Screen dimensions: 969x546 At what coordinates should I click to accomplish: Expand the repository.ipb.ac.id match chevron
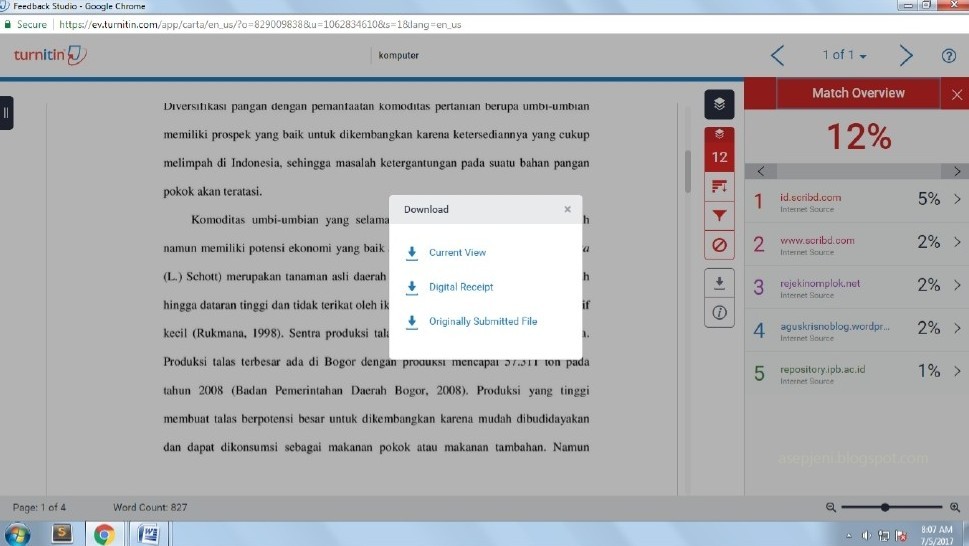[957, 371]
